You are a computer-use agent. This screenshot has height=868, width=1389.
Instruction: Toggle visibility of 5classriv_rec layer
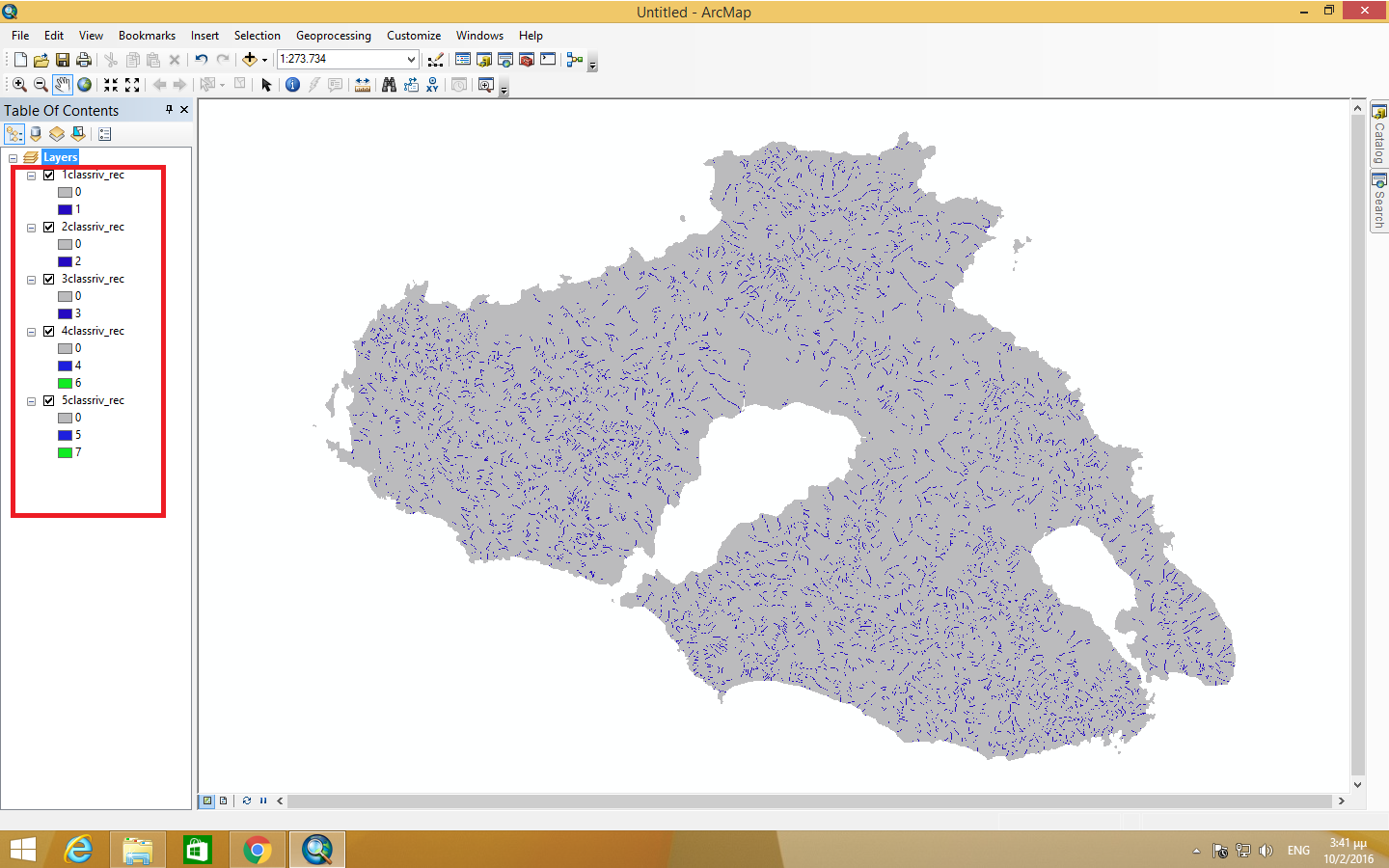point(48,400)
